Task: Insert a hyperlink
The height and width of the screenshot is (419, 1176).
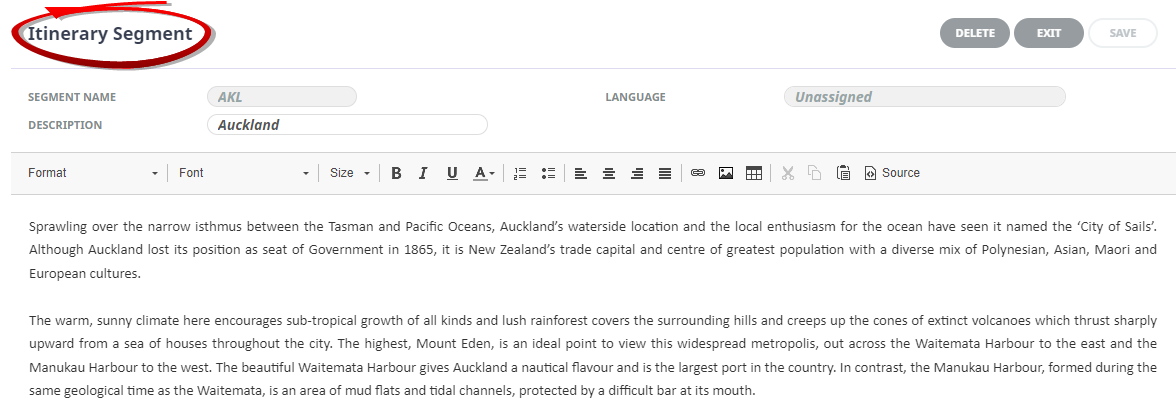Action: pyautogui.click(x=698, y=173)
